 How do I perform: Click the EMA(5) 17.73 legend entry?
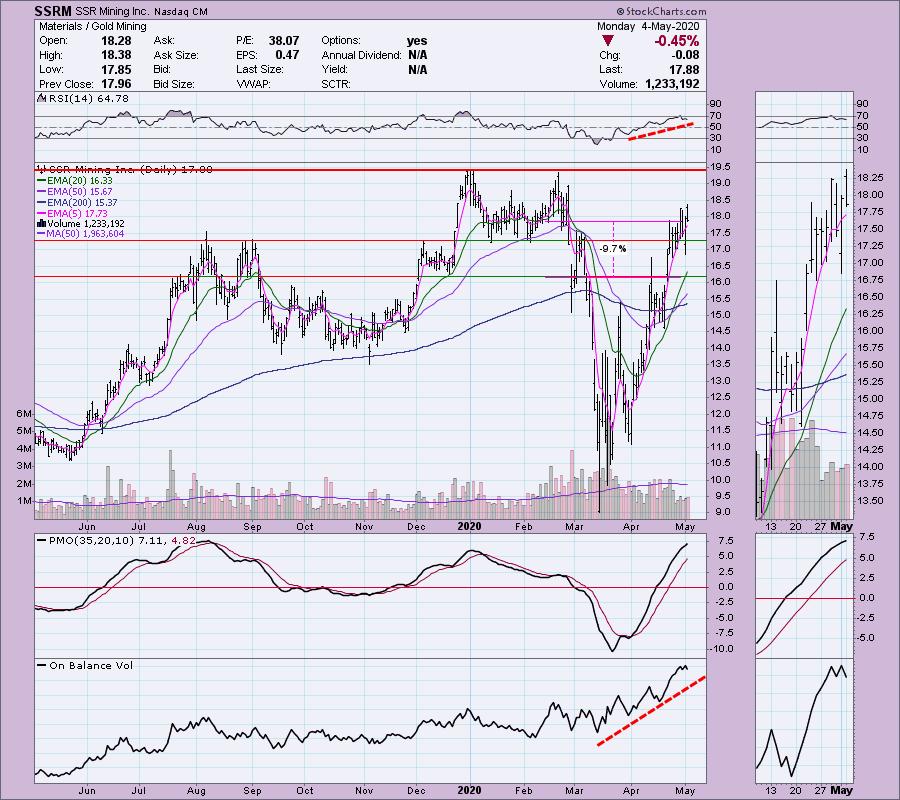pyautogui.click(x=72, y=213)
